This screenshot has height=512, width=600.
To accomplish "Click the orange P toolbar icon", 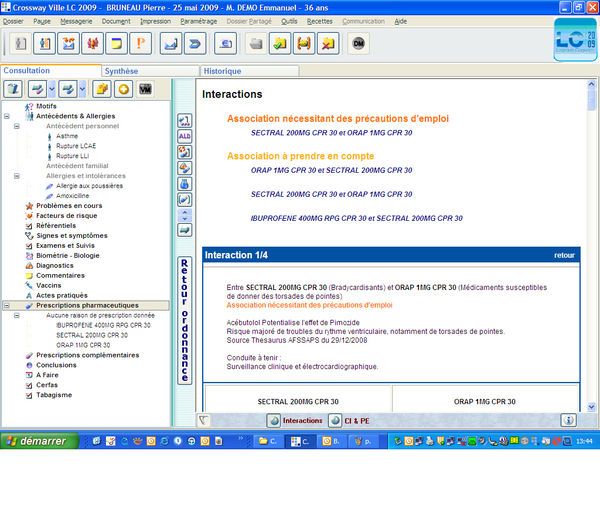I will pyautogui.click(x=141, y=44).
